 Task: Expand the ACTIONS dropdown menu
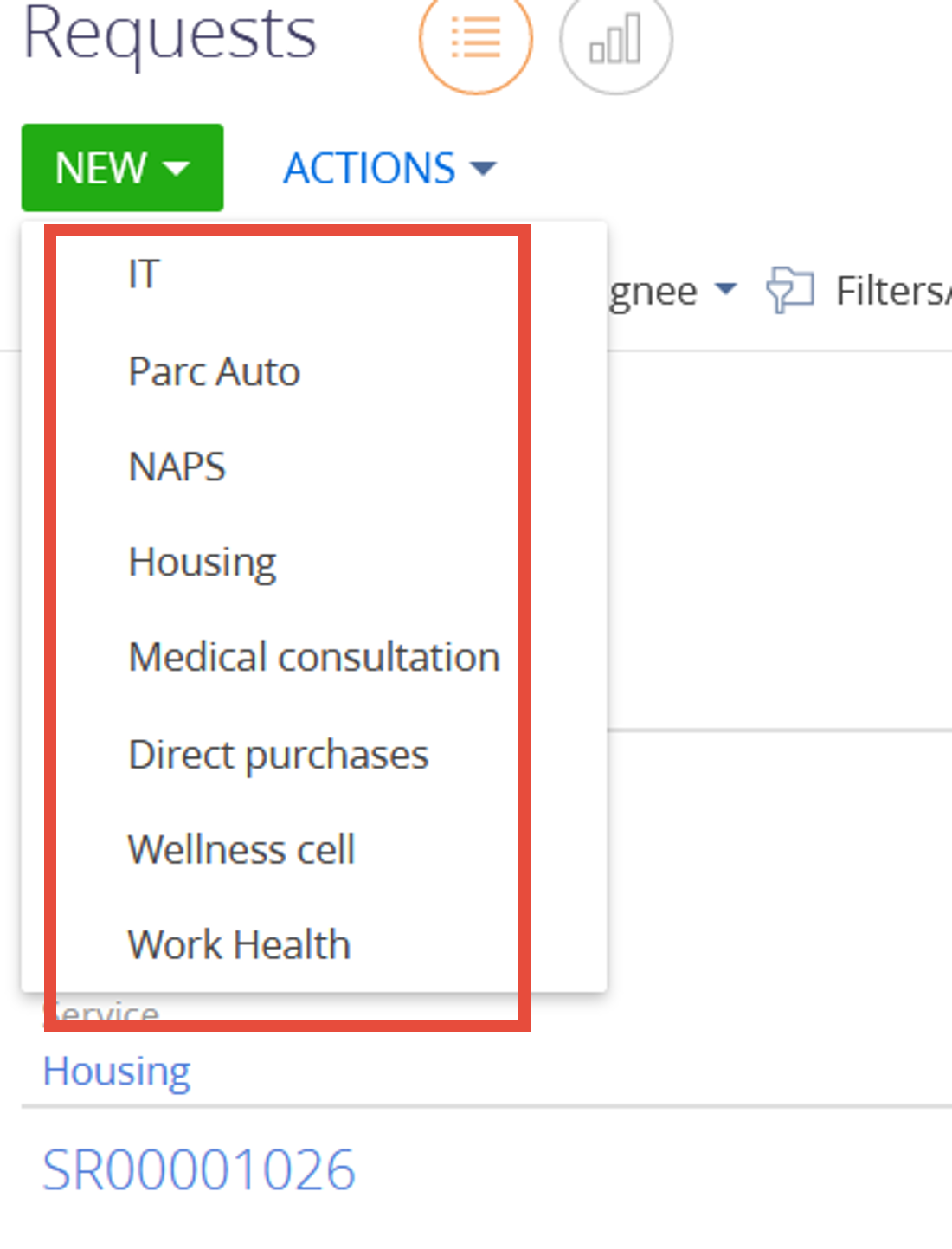(x=389, y=168)
